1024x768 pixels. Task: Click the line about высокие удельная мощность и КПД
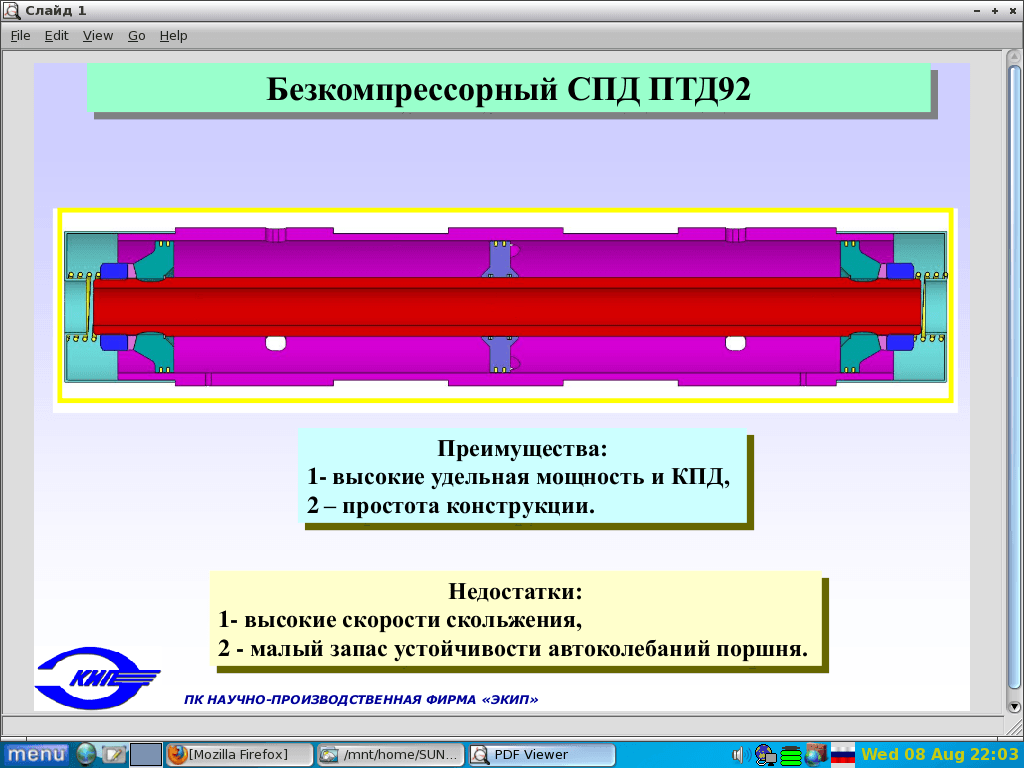(x=519, y=477)
